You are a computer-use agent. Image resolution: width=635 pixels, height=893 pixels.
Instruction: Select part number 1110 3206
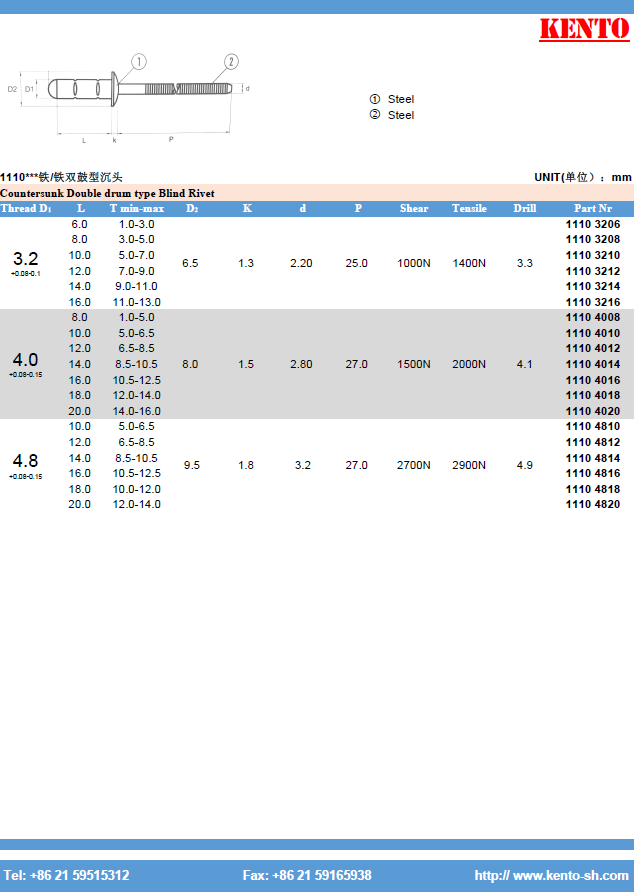click(x=593, y=224)
